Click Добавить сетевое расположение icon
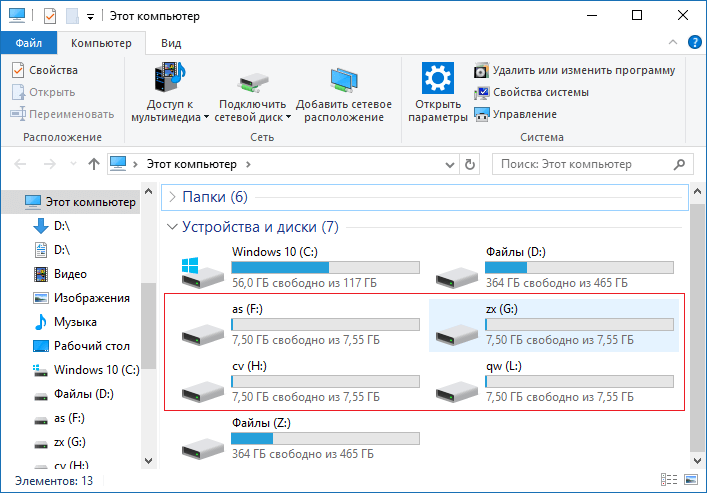Image resolution: width=707 pixels, height=493 pixels. tap(344, 79)
